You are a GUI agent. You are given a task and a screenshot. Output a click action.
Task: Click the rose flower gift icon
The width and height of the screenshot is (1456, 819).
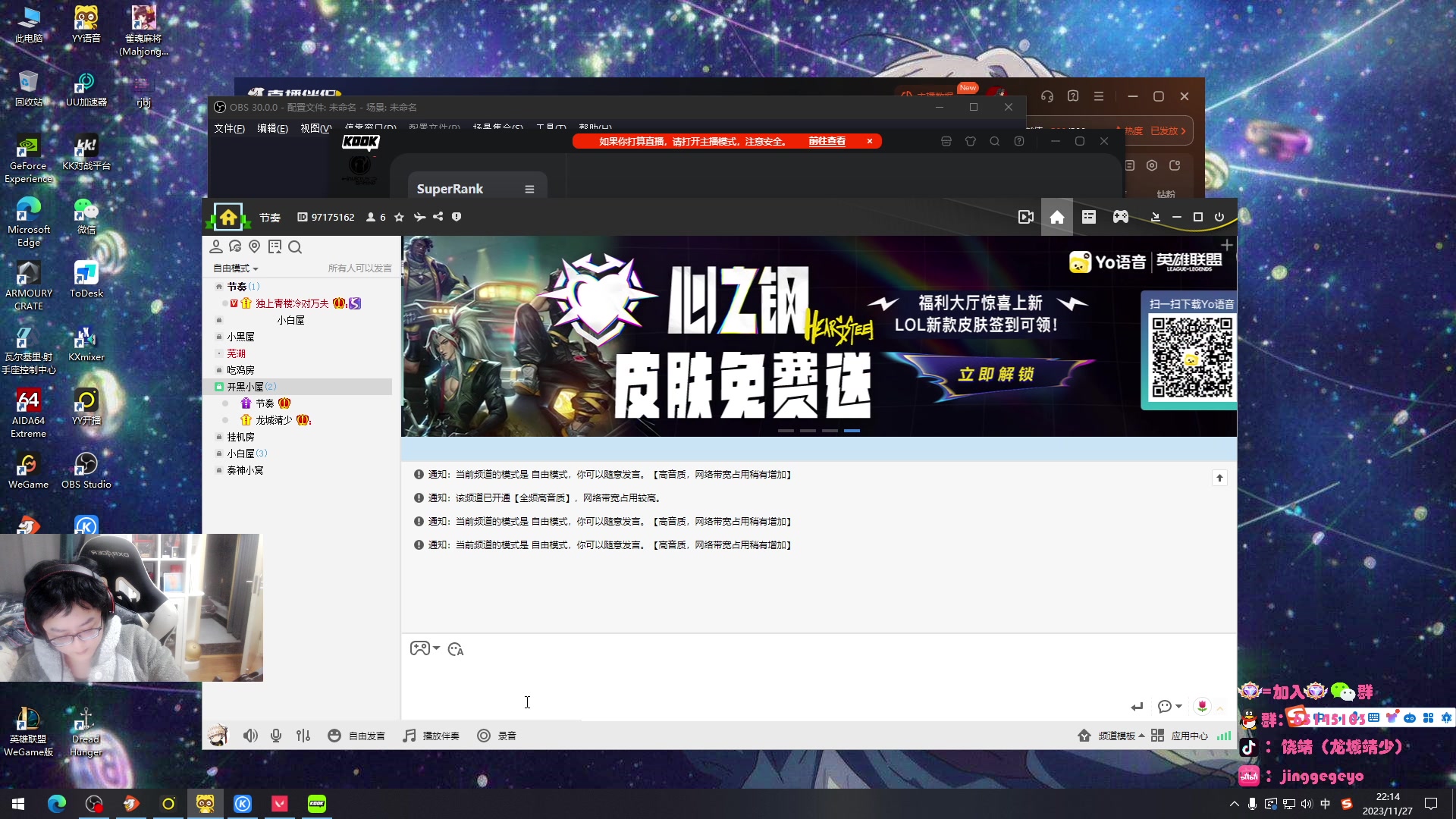(1202, 707)
